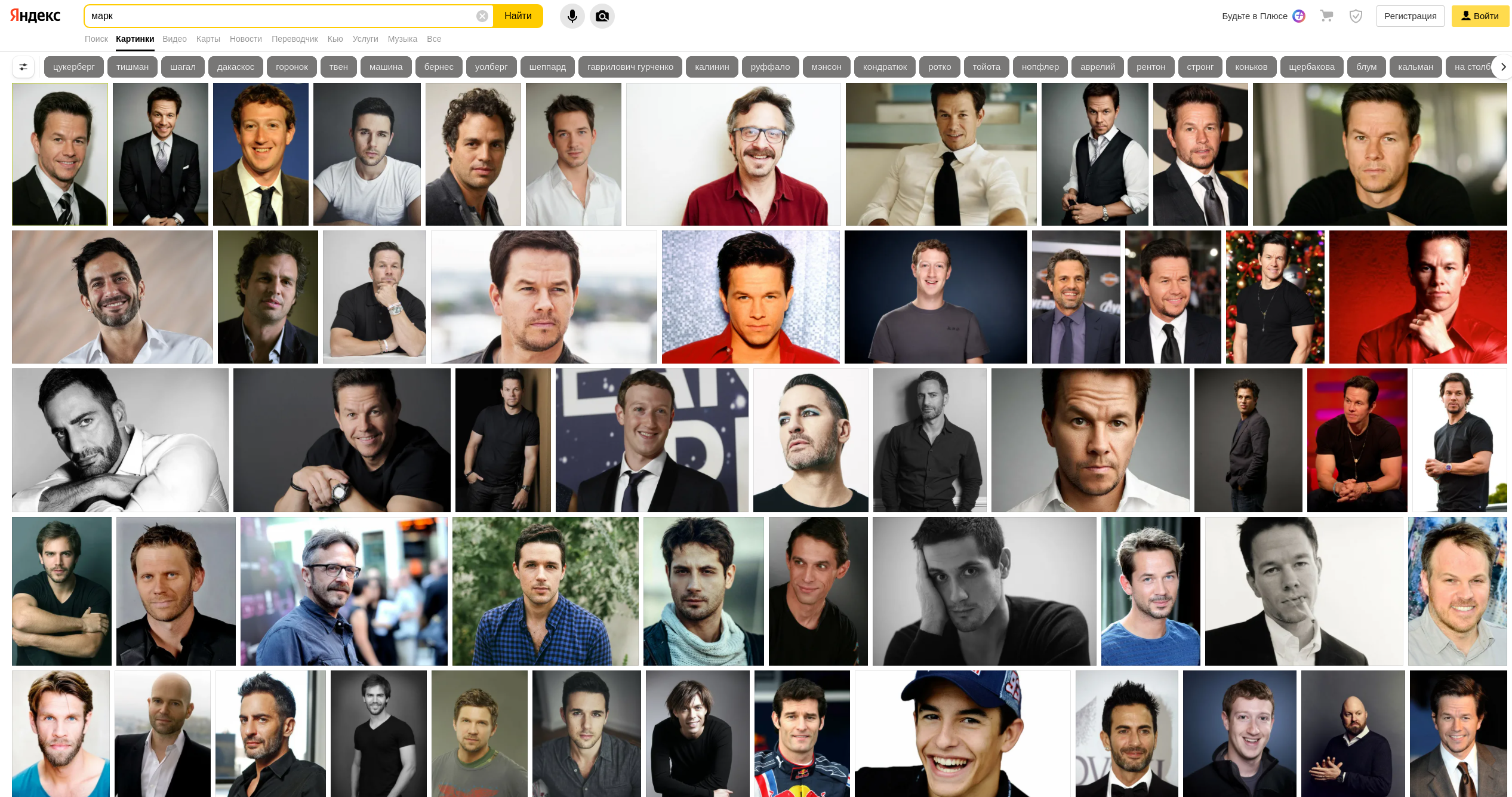Switch to the Новости tab

(246, 39)
